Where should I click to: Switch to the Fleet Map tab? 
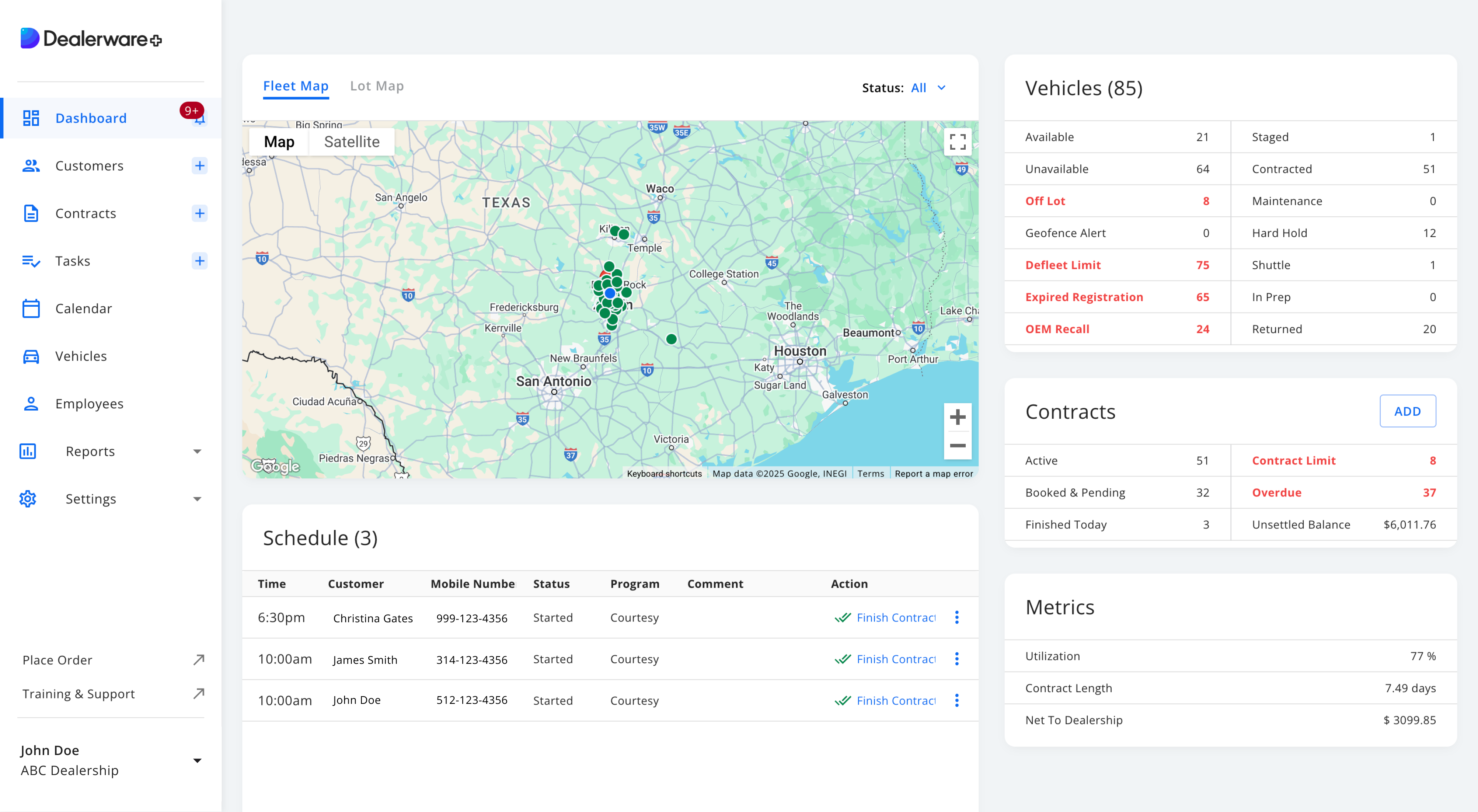point(296,85)
